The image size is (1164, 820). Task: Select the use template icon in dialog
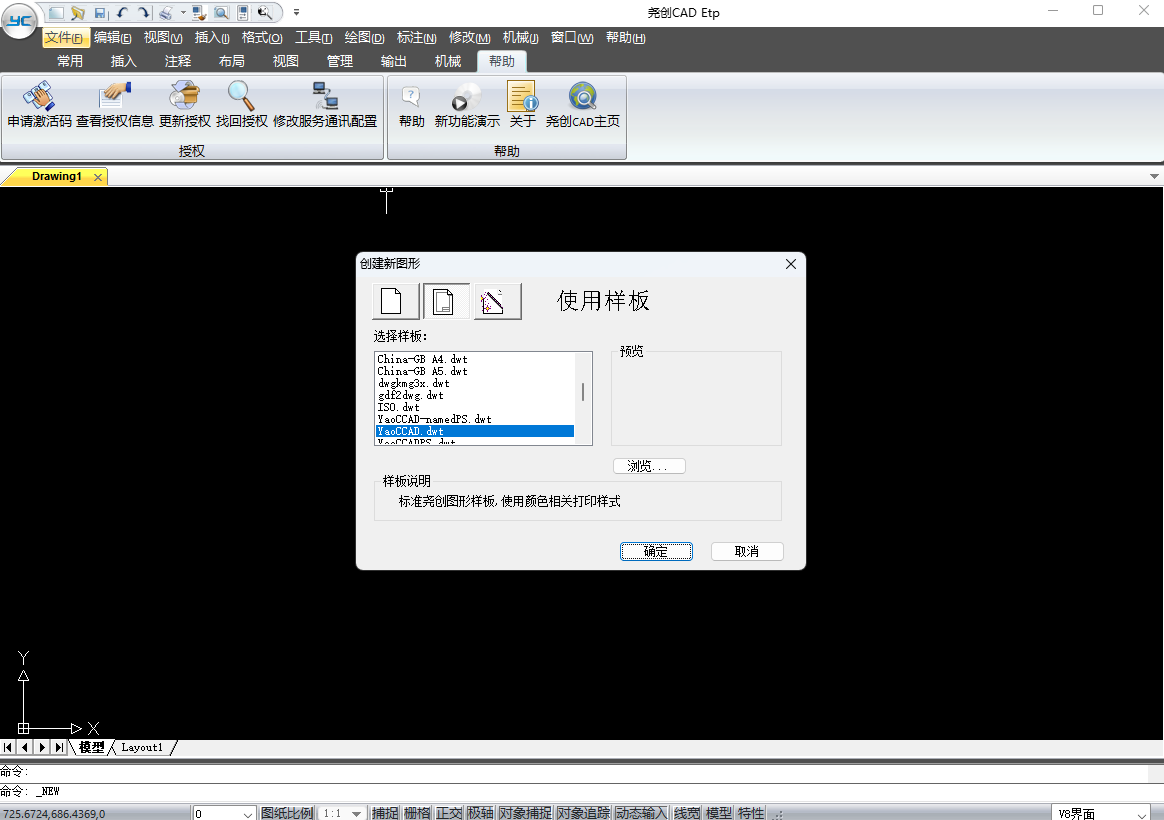click(x=446, y=301)
